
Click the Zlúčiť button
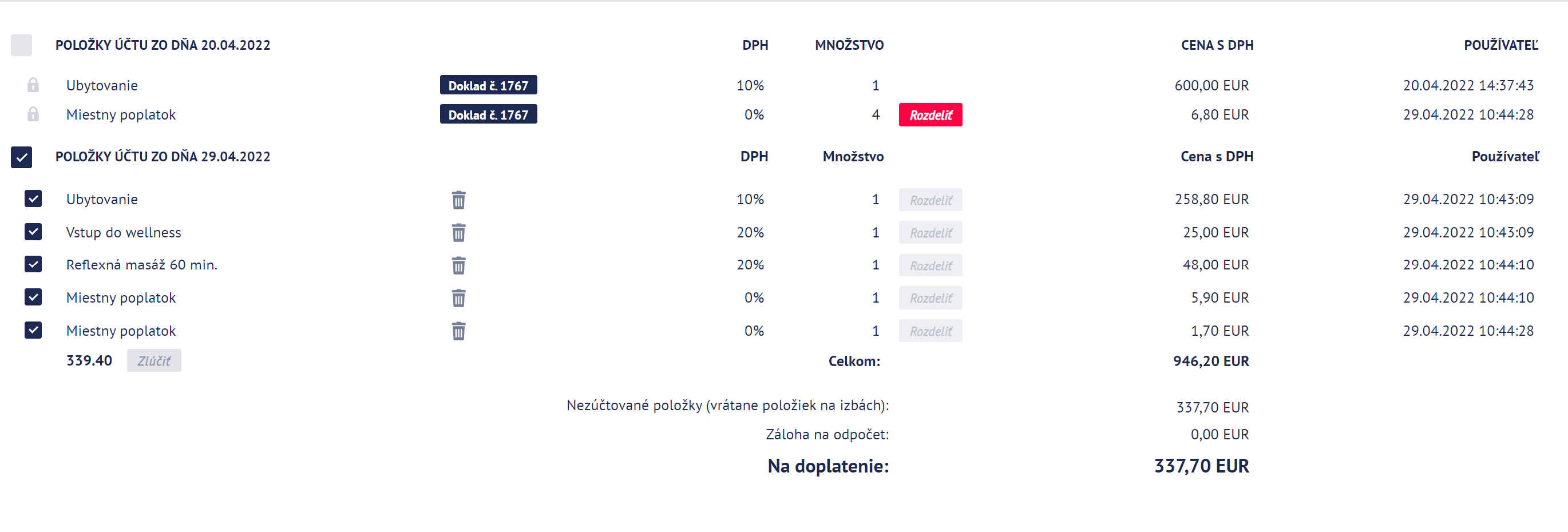tap(154, 361)
